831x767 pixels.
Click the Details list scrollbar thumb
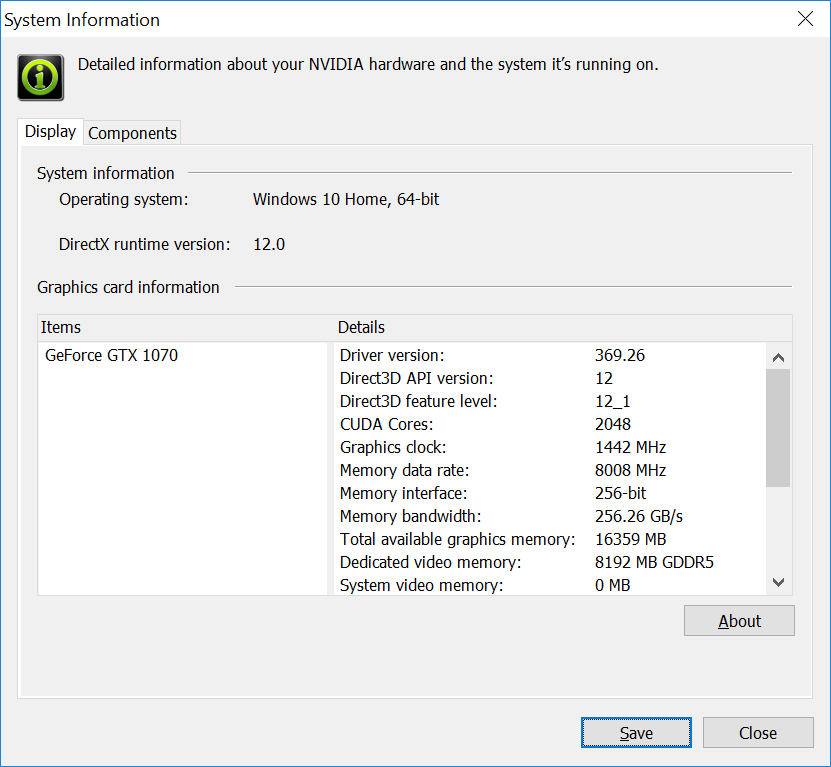point(778,428)
